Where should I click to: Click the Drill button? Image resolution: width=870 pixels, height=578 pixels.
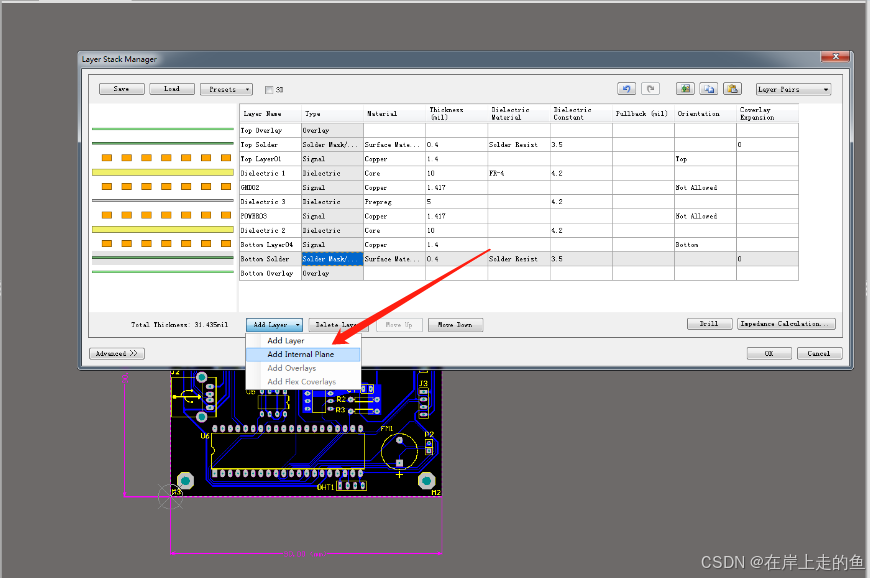[x=709, y=323]
